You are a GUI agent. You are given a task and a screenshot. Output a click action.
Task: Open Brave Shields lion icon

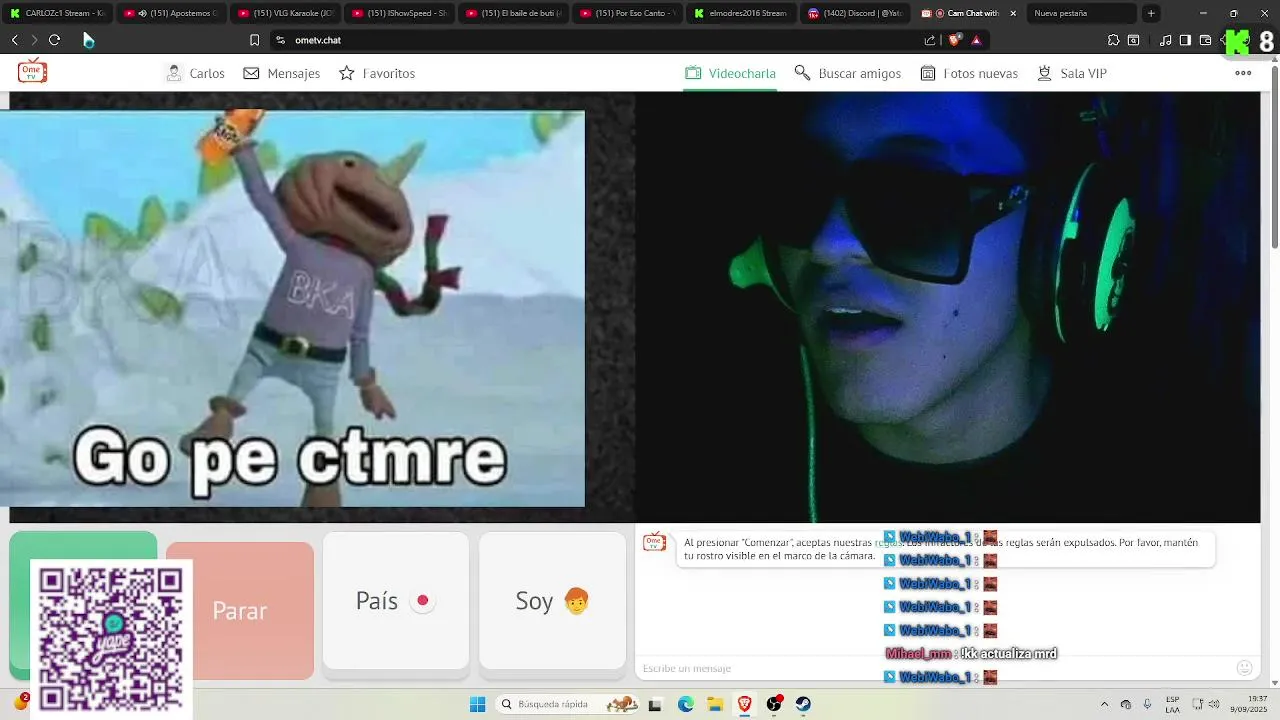(x=954, y=40)
